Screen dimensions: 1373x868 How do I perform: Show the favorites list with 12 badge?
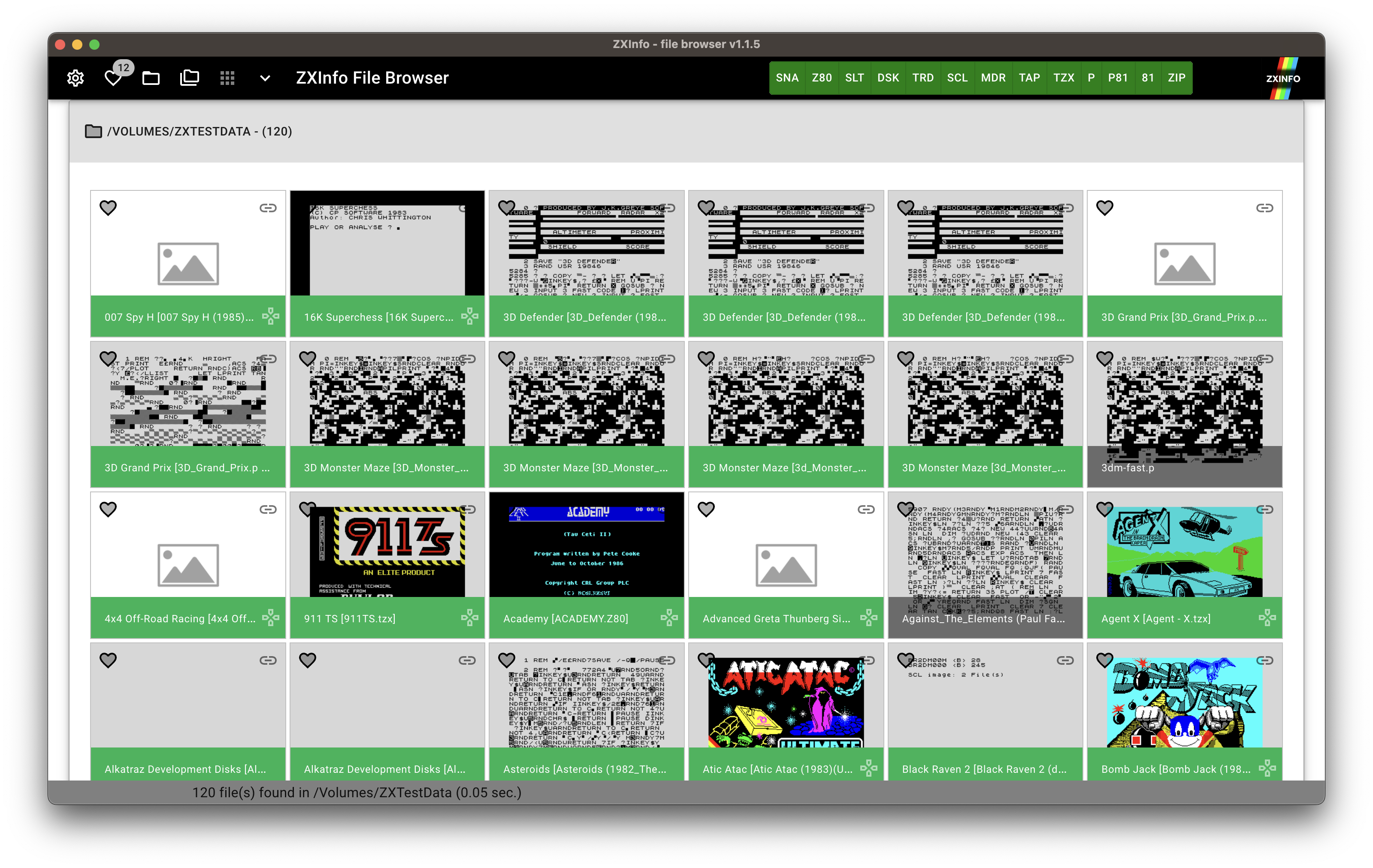113,78
